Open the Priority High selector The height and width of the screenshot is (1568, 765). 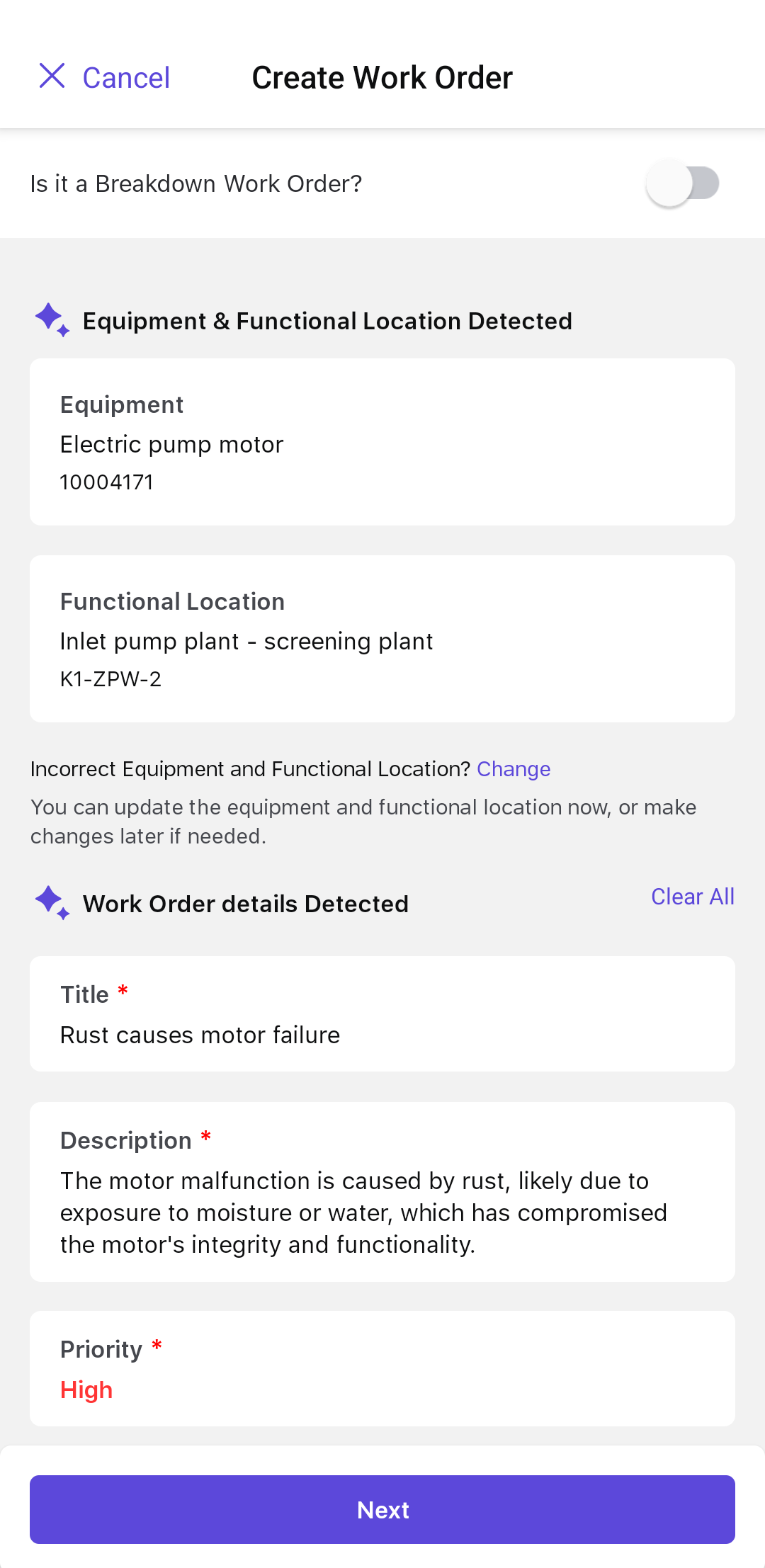coord(382,1368)
